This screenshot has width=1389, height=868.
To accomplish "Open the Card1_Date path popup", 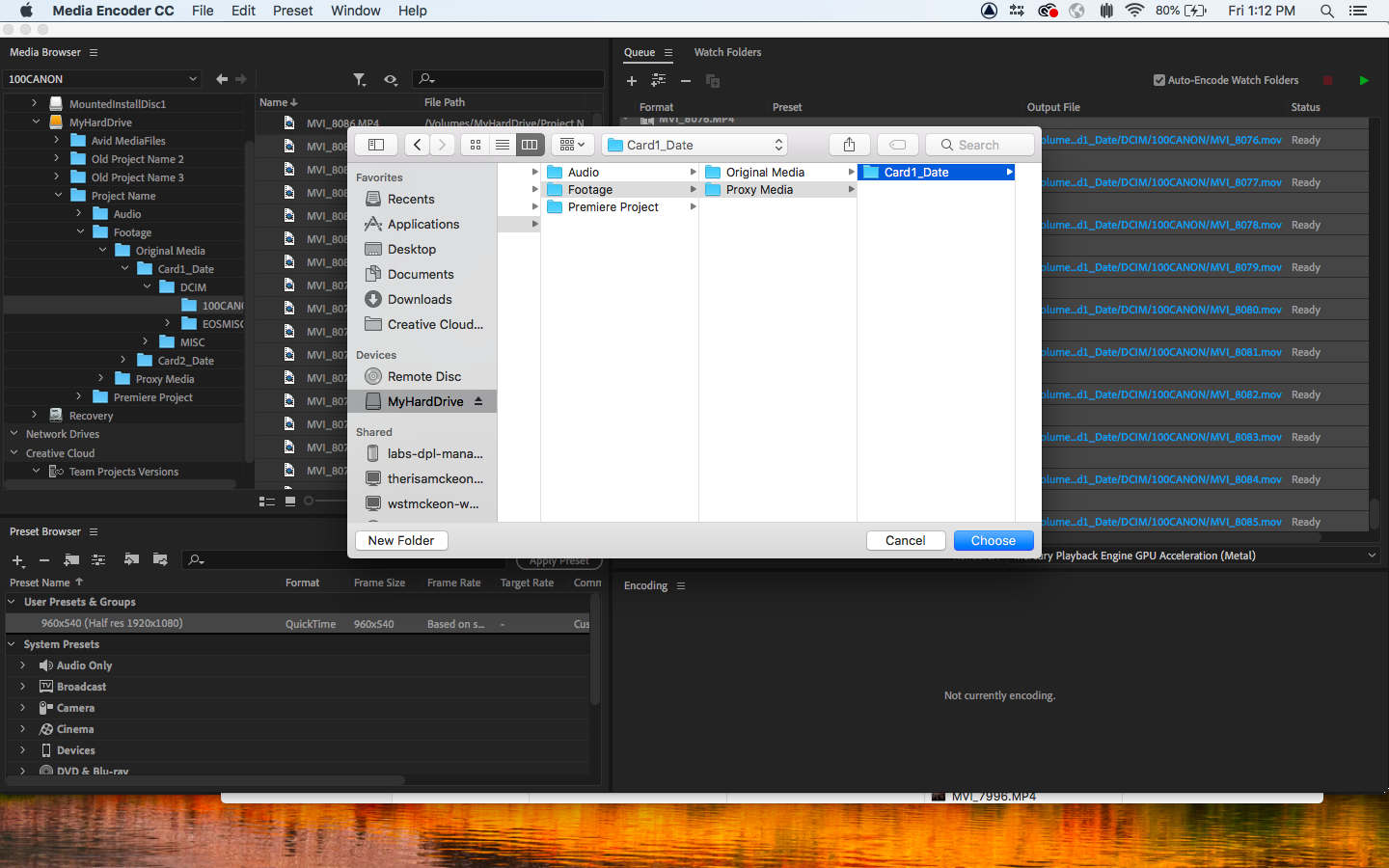I will pos(694,145).
